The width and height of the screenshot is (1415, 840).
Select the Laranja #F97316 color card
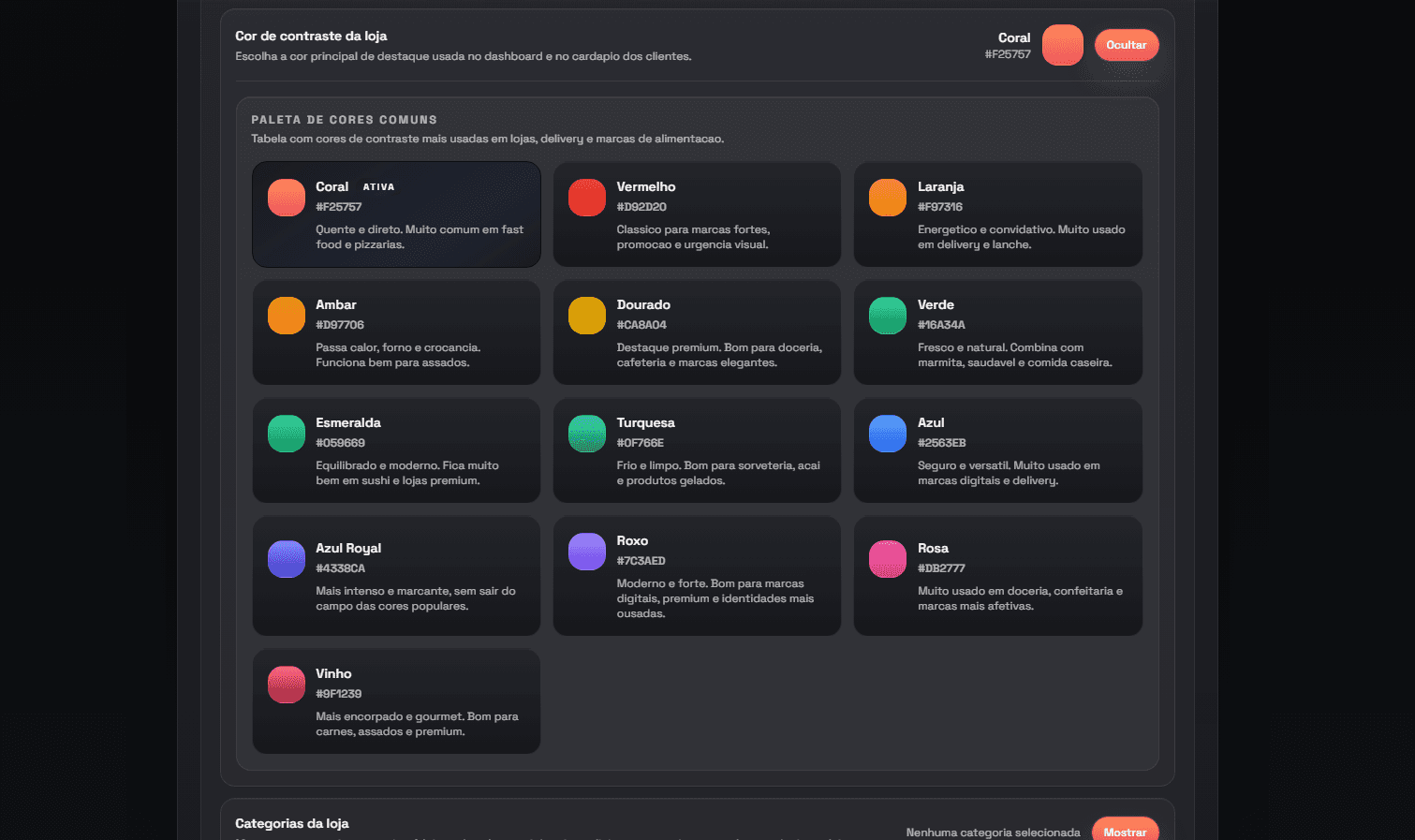[997, 214]
